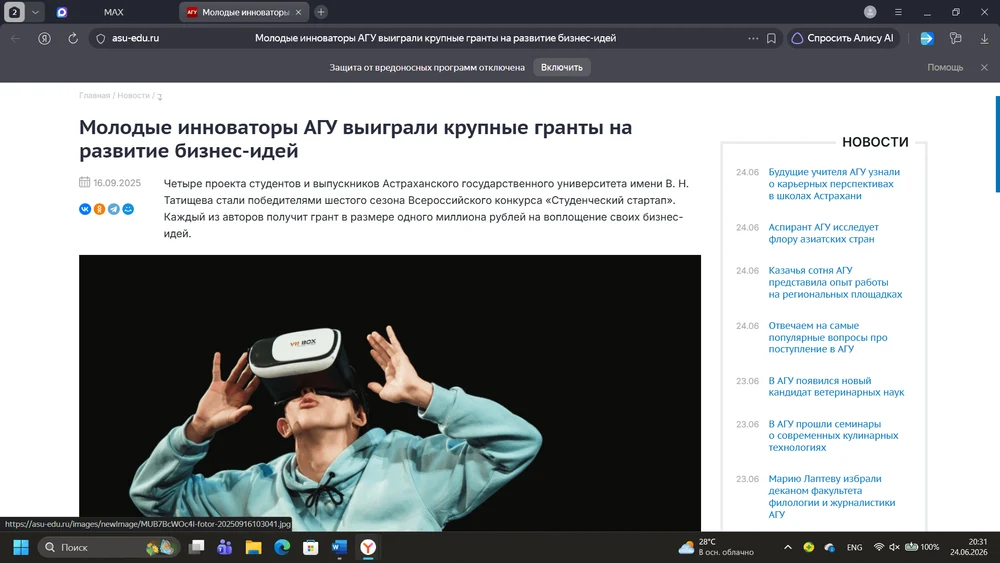This screenshot has width=1000, height=563.
Task: Switch to the MAX tab
Action: (x=114, y=12)
